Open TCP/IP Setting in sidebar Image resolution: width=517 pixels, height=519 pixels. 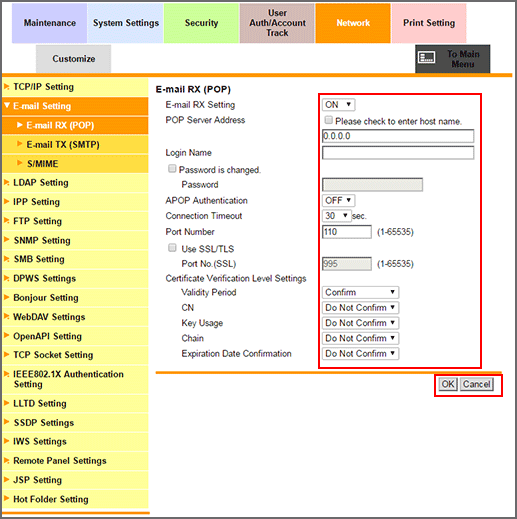pyautogui.click(x=75, y=87)
